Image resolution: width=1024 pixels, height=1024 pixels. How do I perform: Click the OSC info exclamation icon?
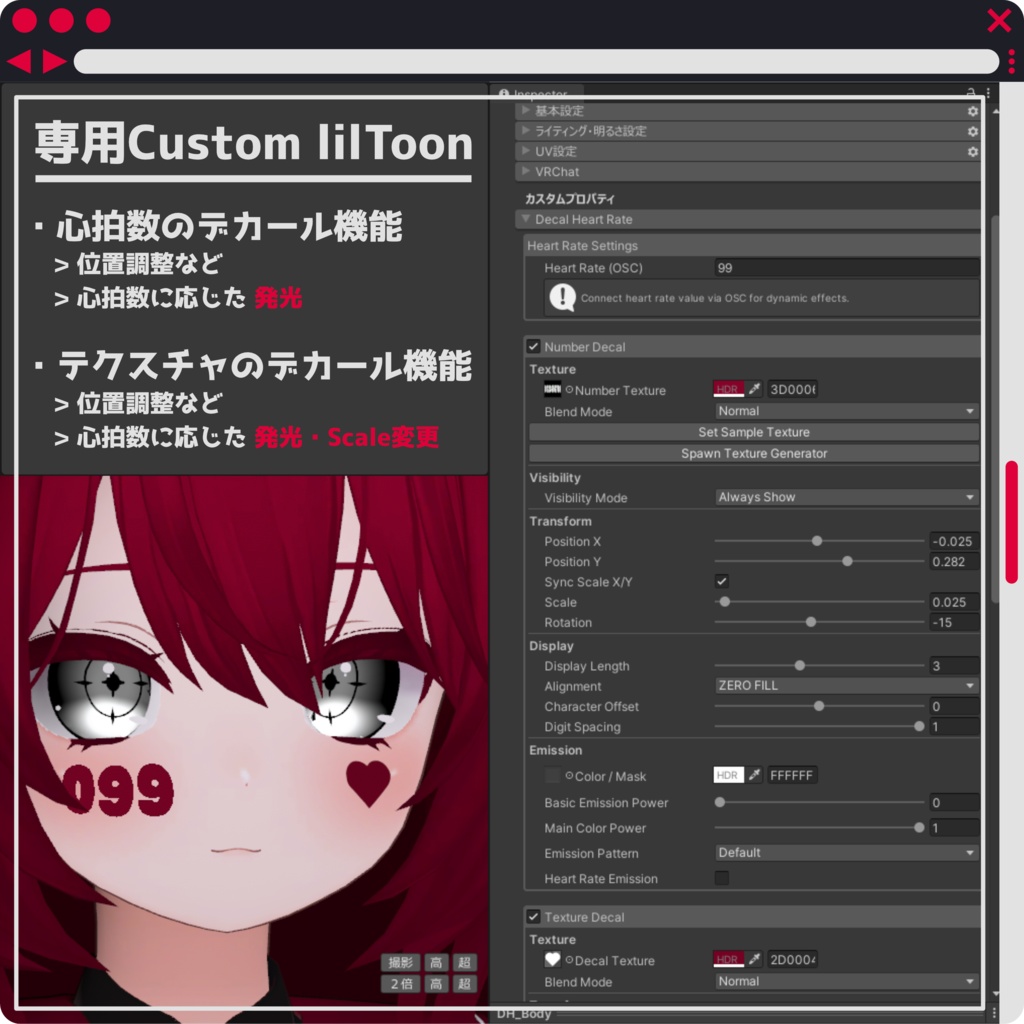point(562,297)
